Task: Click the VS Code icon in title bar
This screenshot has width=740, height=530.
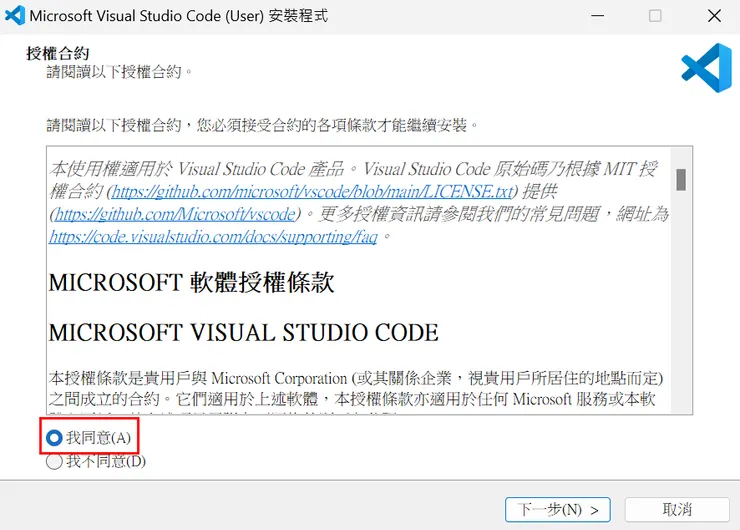Action: click(15, 16)
